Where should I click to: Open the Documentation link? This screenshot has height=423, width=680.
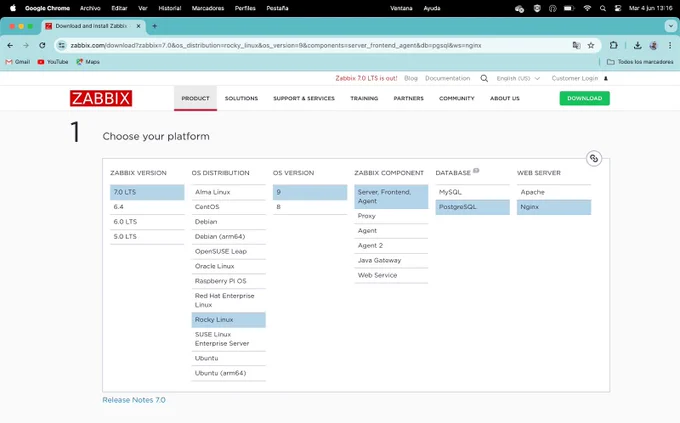(448, 79)
